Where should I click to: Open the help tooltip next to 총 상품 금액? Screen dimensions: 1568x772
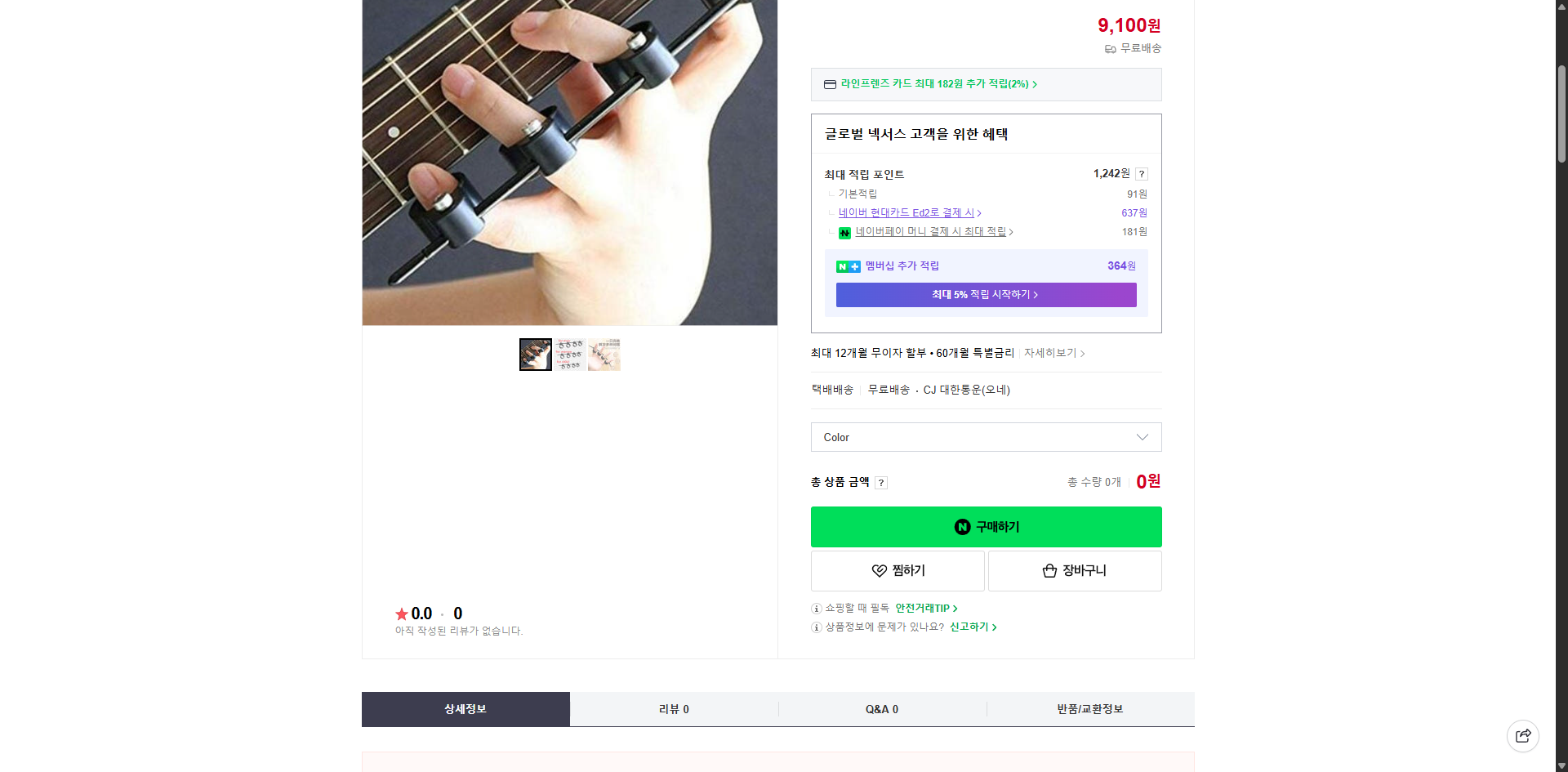pos(880,482)
